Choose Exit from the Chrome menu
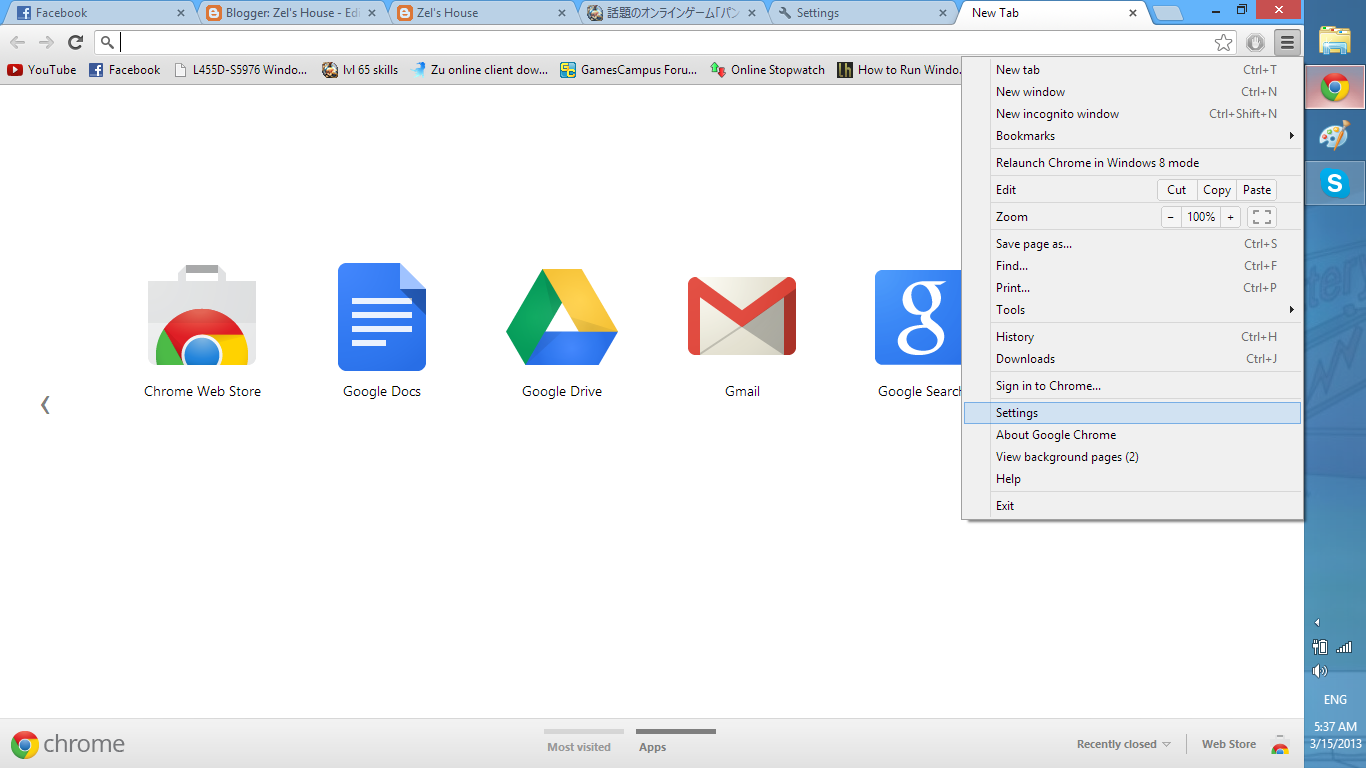The height and width of the screenshot is (768, 1366). (1133, 506)
